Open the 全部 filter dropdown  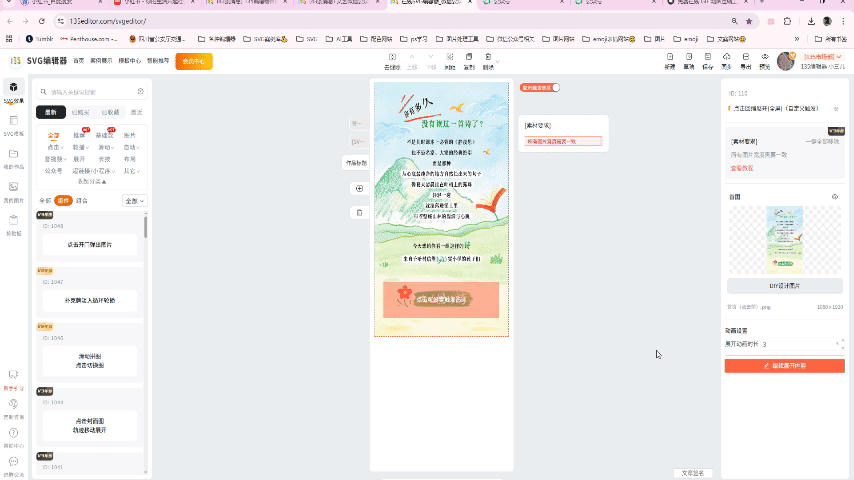[135, 201]
